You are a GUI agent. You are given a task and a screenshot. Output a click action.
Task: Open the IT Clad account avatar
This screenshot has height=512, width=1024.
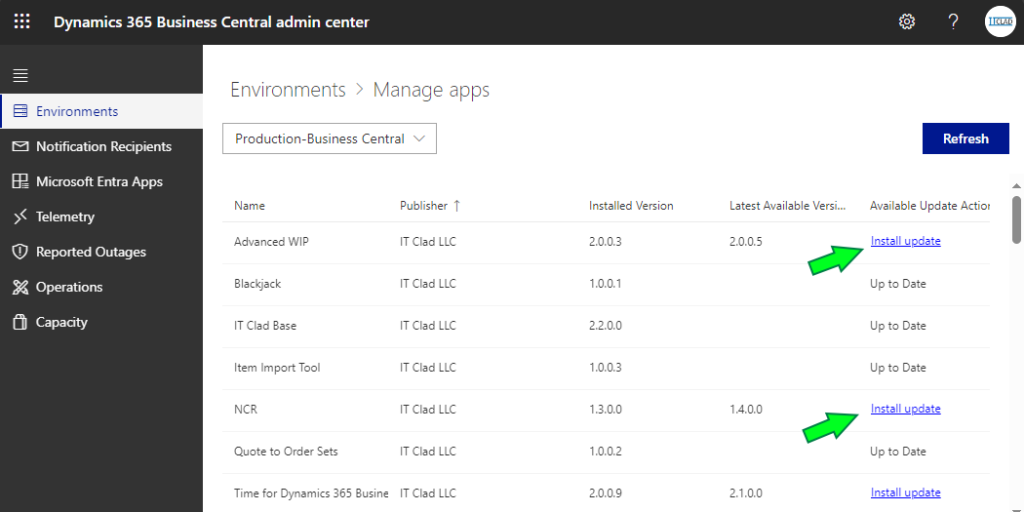coord(1000,22)
